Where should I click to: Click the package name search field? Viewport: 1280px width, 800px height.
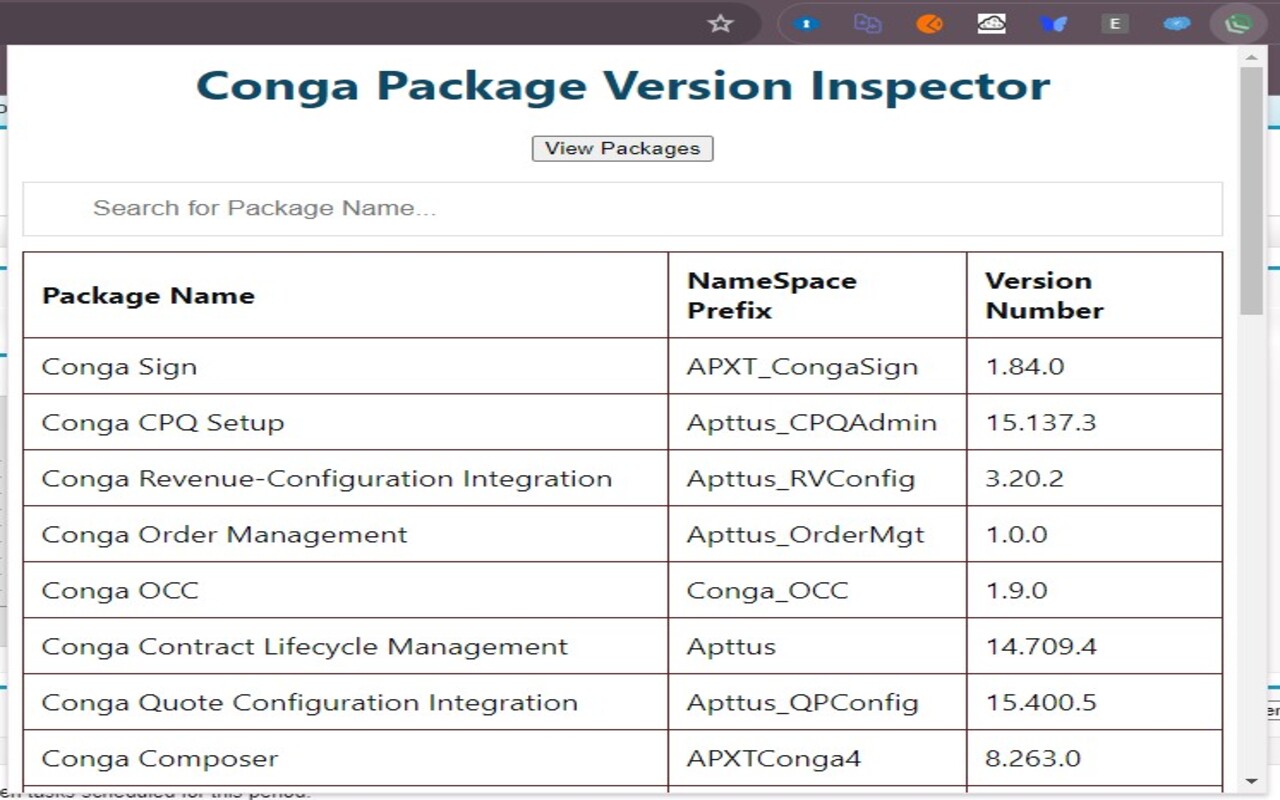pyautogui.click(x=622, y=208)
